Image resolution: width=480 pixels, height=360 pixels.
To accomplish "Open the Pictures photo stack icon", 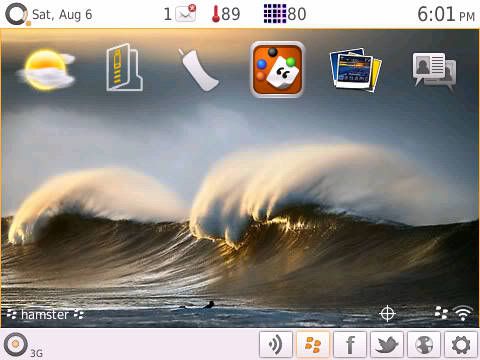I will [355, 69].
